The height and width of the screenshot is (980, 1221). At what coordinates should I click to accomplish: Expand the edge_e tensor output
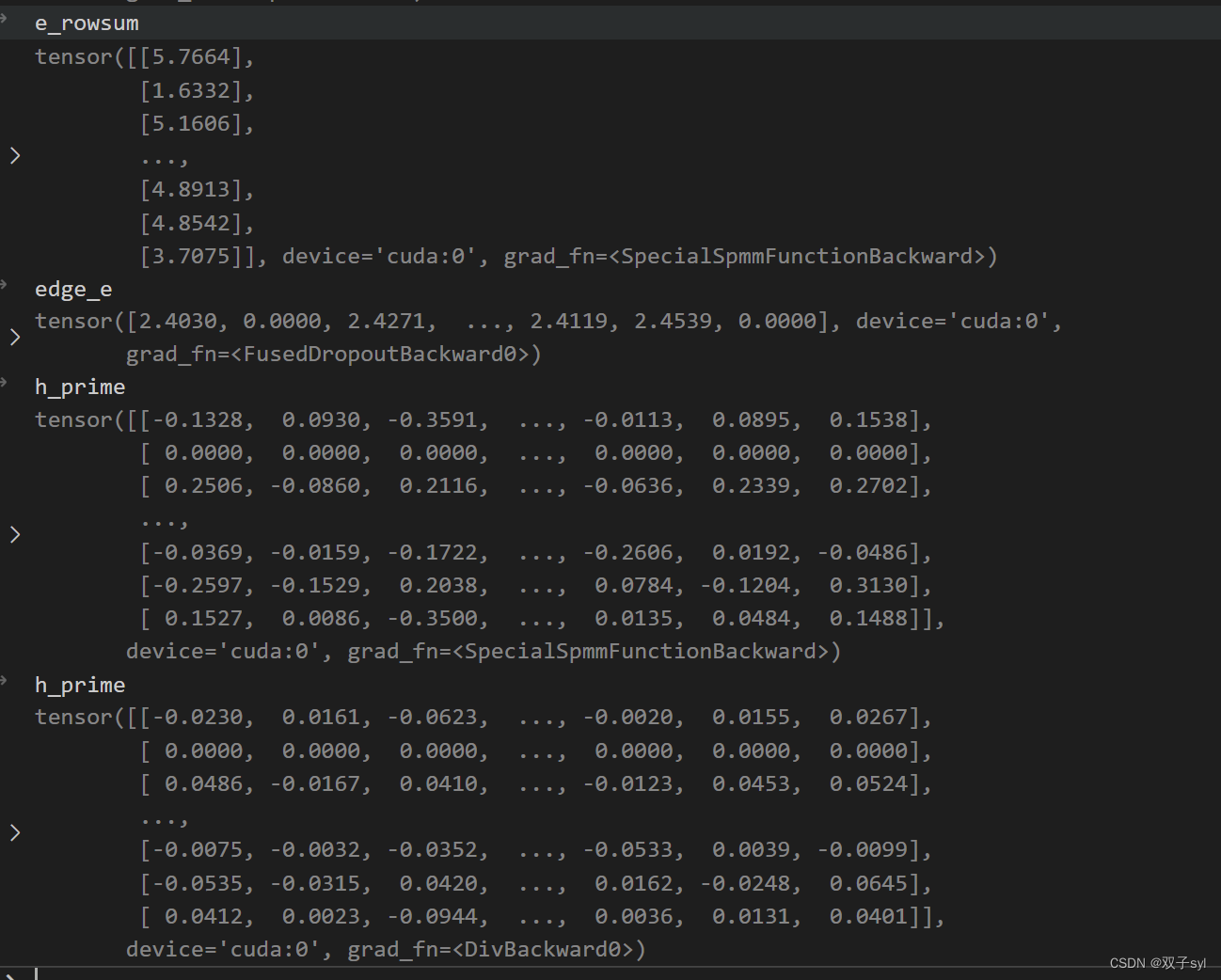[15, 338]
